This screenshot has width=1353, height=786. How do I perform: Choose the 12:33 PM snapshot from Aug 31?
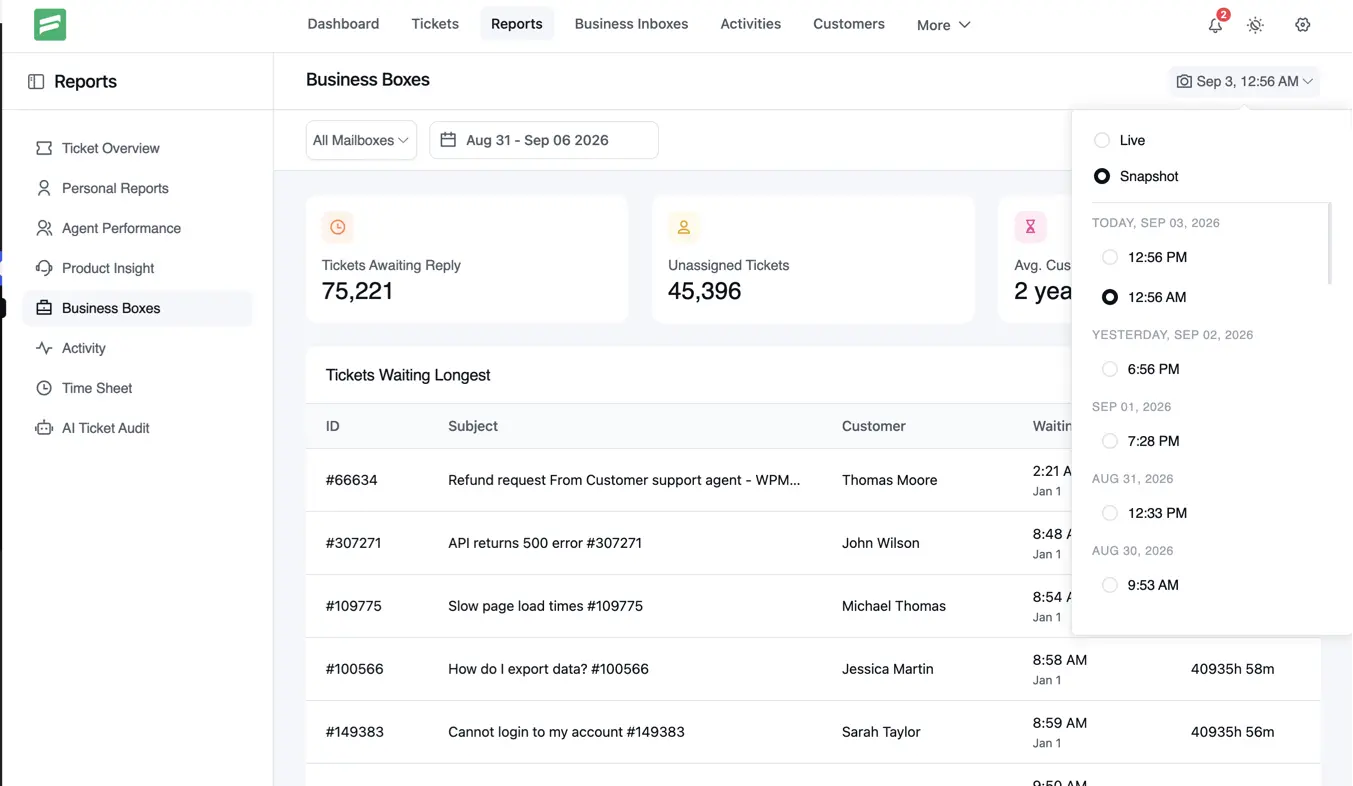[1110, 513]
